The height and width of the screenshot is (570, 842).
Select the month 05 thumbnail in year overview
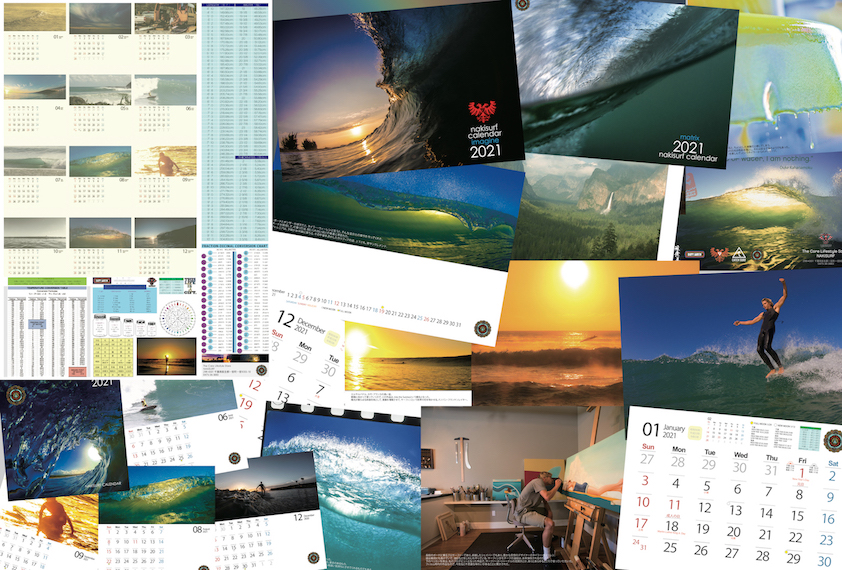point(100,90)
